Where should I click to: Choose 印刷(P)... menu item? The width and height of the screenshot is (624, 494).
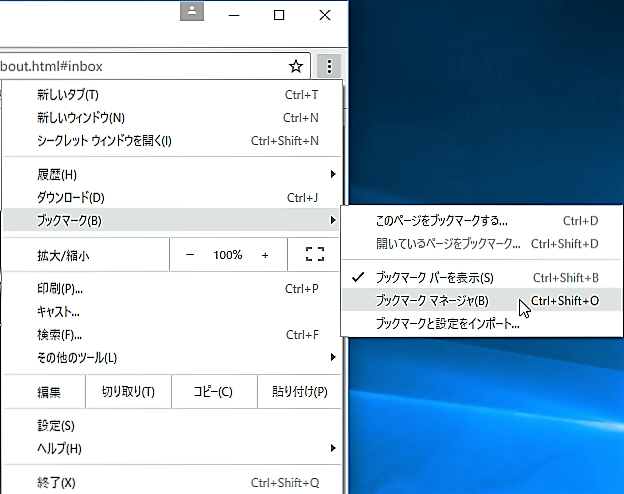click(x=172, y=289)
